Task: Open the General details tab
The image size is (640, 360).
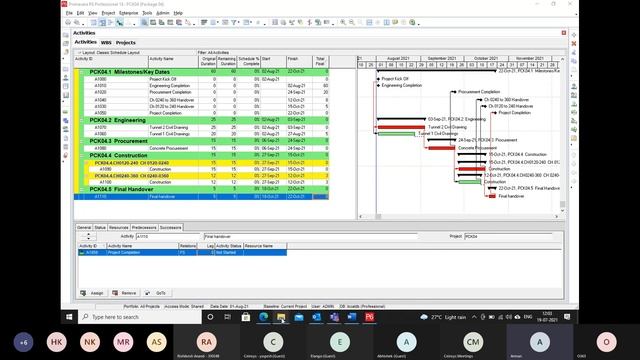Action: (x=84, y=227)
